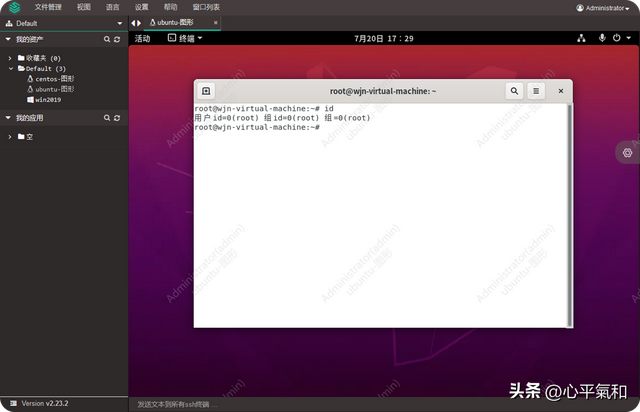Screen dimensions: 640x412
Task: Click the date and time 7月20日 17:29
Action: click(x=384, y=38)
